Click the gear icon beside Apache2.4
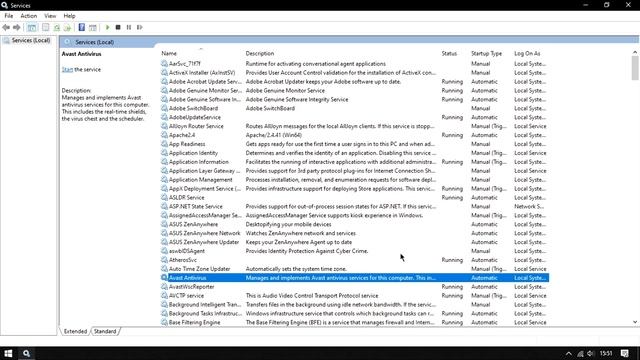The height and width of the screenshot is (360, 640). (x=164, y=135)
